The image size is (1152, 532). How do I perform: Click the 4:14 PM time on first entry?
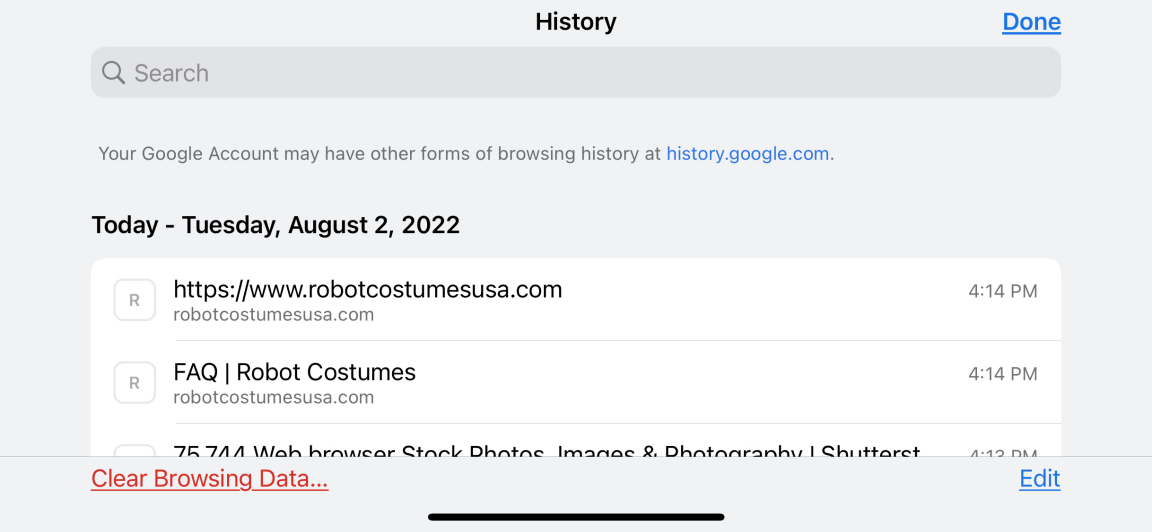pyautogui.click(x=1002, y=292)
